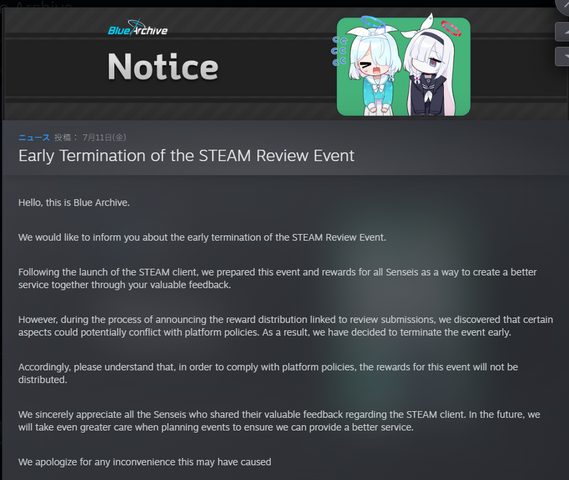Click the Blue Archive logo in banner
This screenshot has height=480, width=569.
(138, 28)
